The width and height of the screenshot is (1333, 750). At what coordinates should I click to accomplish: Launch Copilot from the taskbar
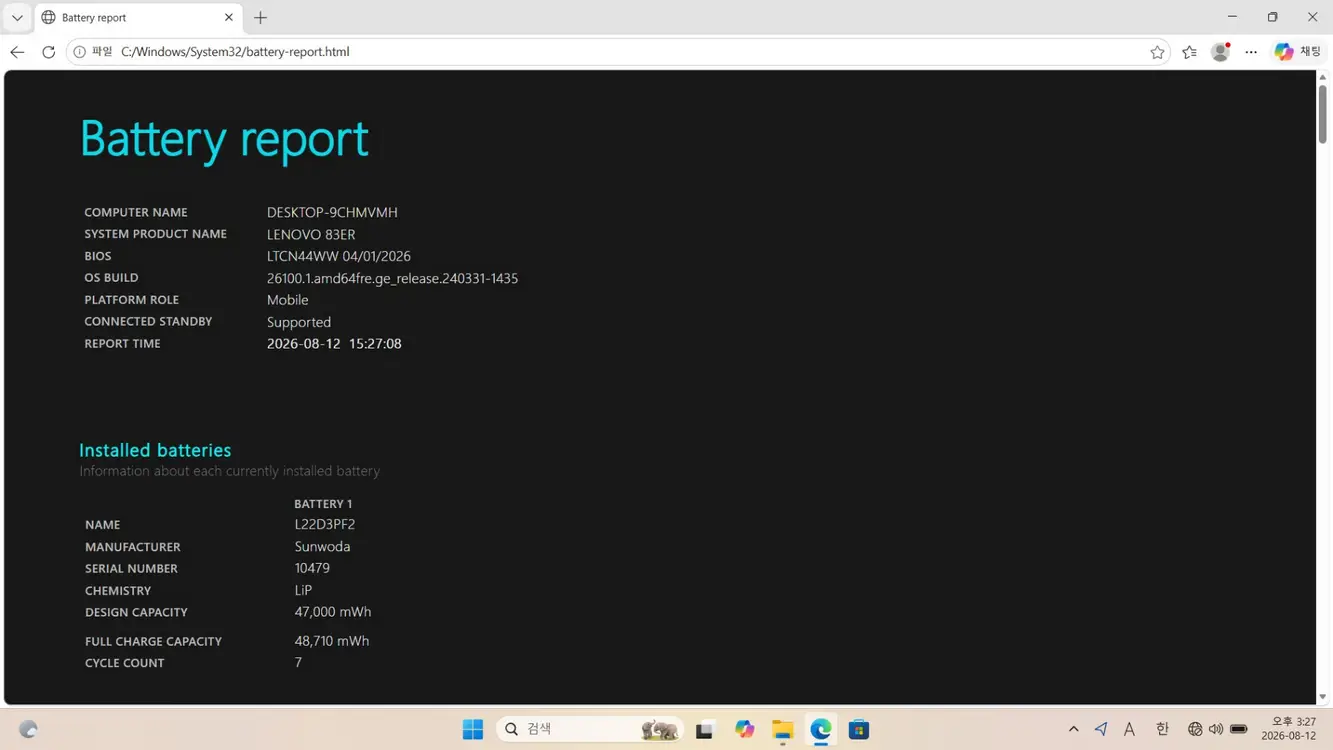click(x=744, y=729)
